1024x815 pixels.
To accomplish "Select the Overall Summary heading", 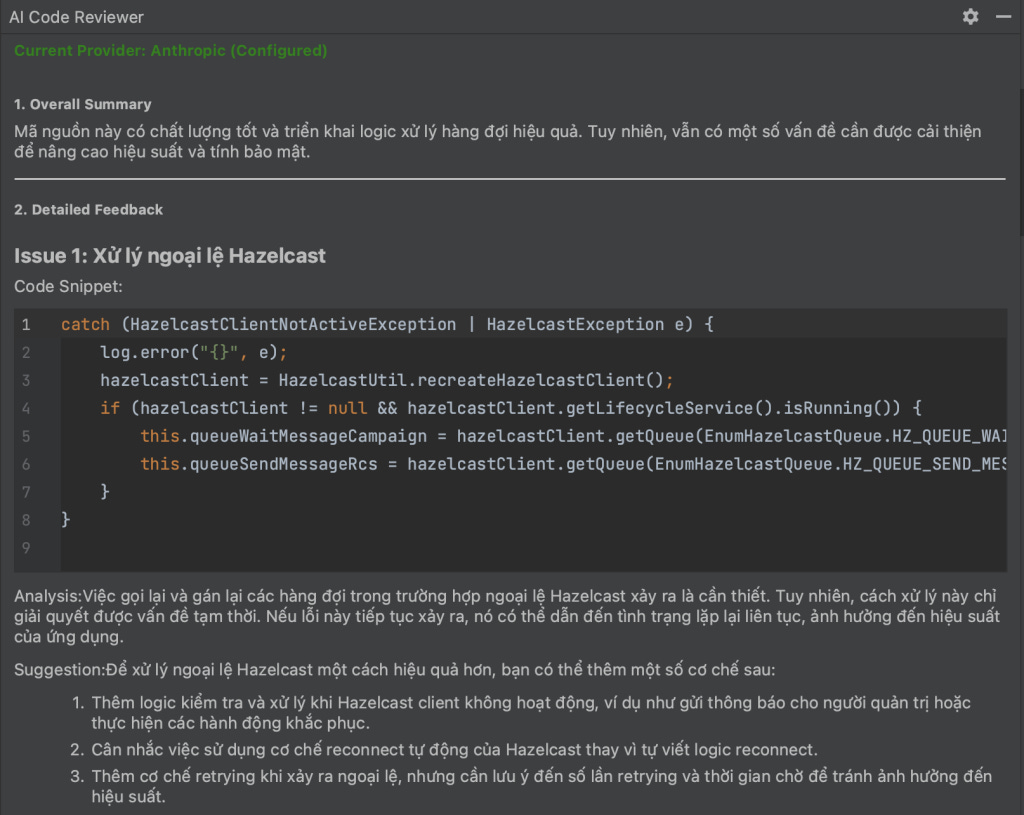I will point(83,104).
